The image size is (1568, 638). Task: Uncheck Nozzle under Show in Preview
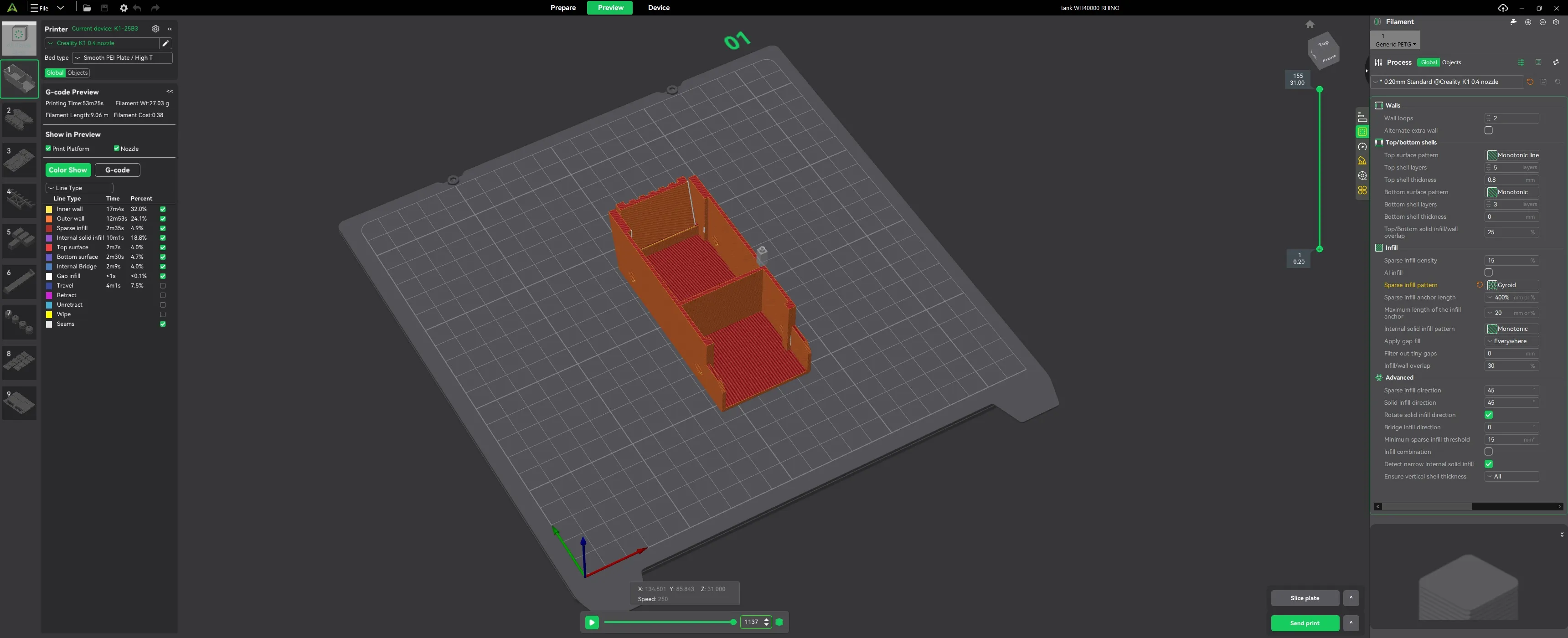click(116, 148)
